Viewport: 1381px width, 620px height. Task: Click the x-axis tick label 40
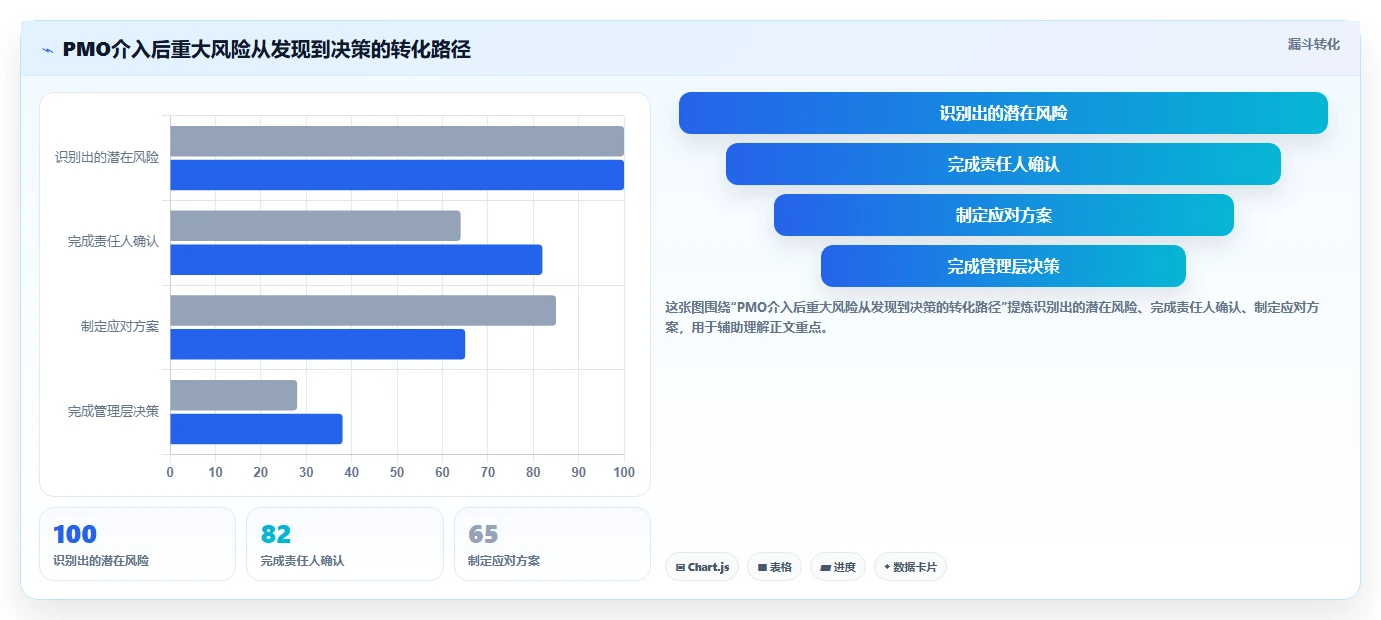(x=352, y=472)
